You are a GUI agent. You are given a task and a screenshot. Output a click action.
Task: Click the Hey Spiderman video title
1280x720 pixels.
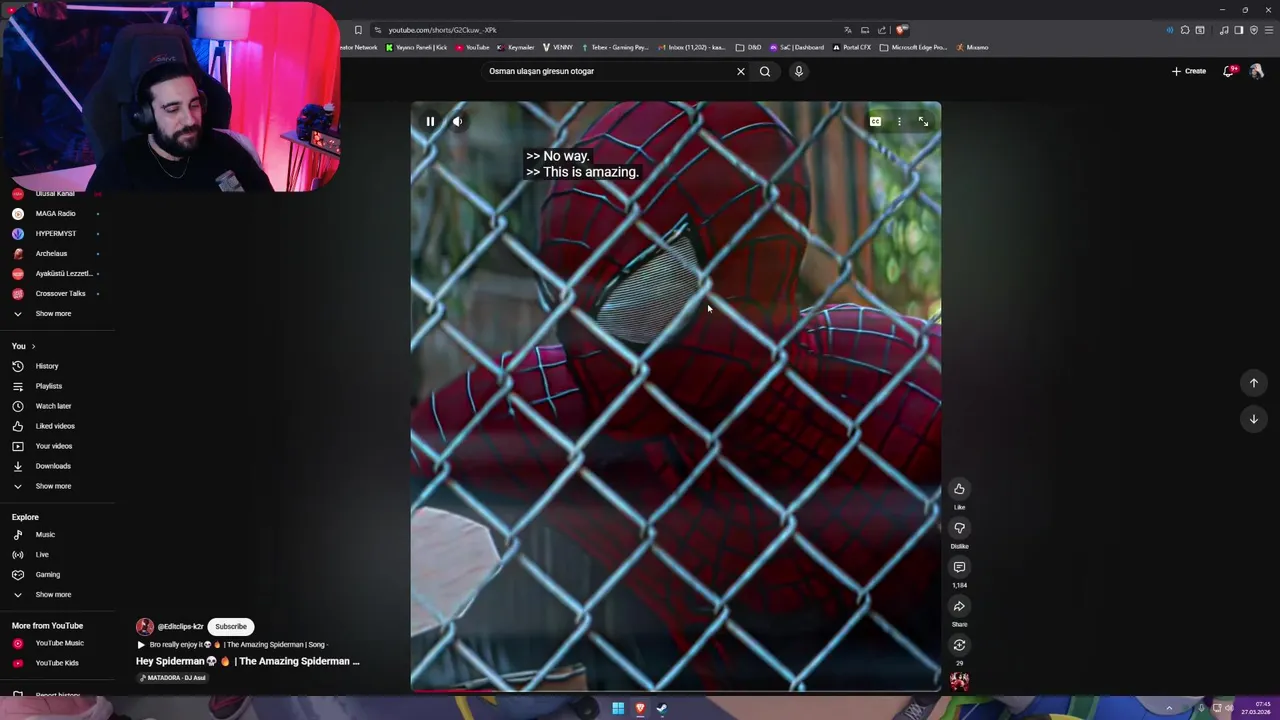(247, 661)
